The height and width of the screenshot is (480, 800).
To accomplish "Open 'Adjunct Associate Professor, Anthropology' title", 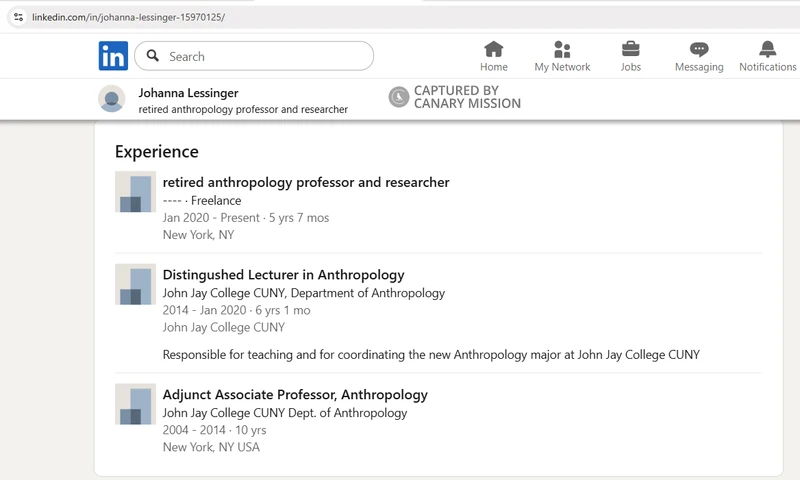I will tap(295, 394).
